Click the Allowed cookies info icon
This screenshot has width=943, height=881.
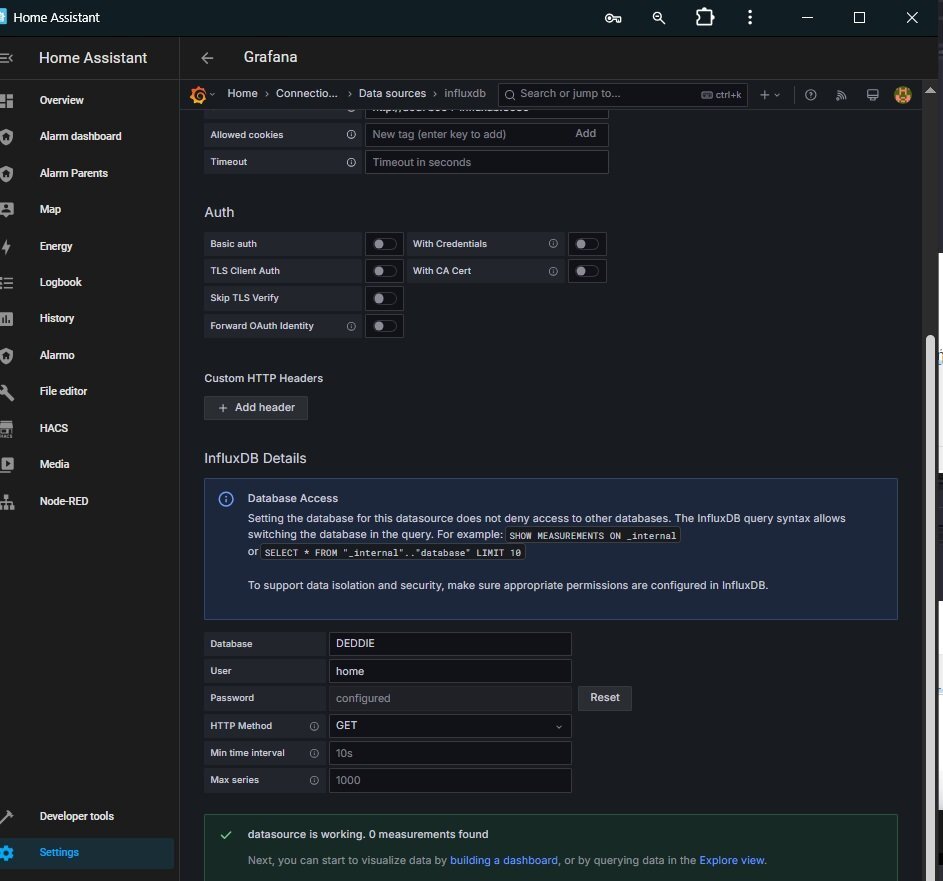pyautogui.click(x=351, y=135)
